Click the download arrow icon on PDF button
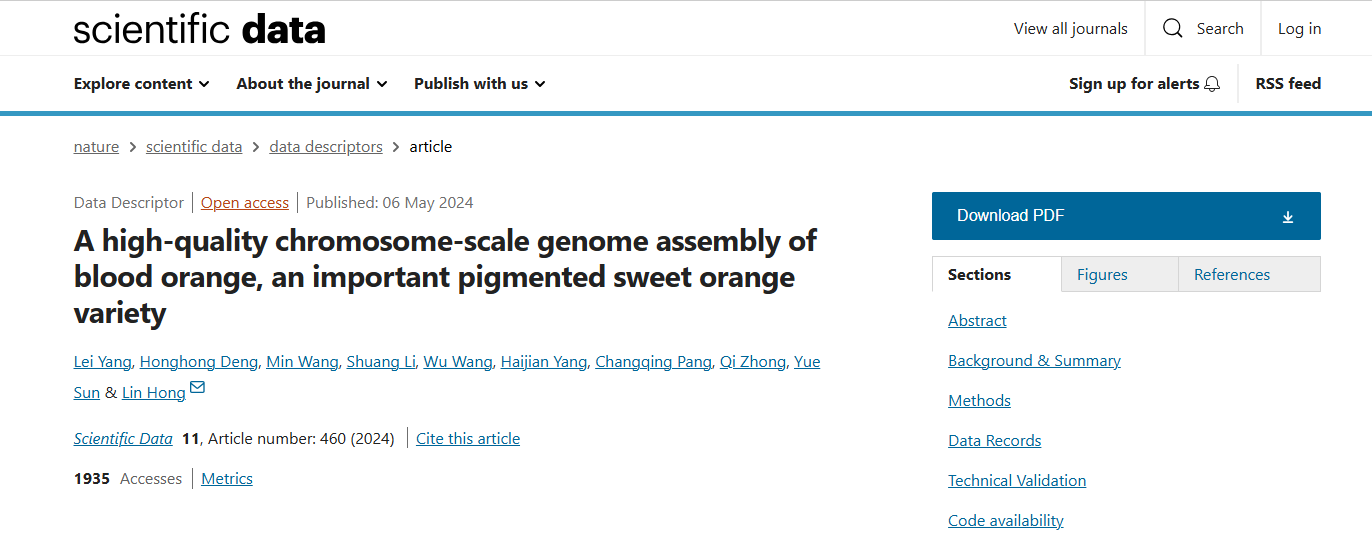1372x535 pixels. click(1288, 217)
